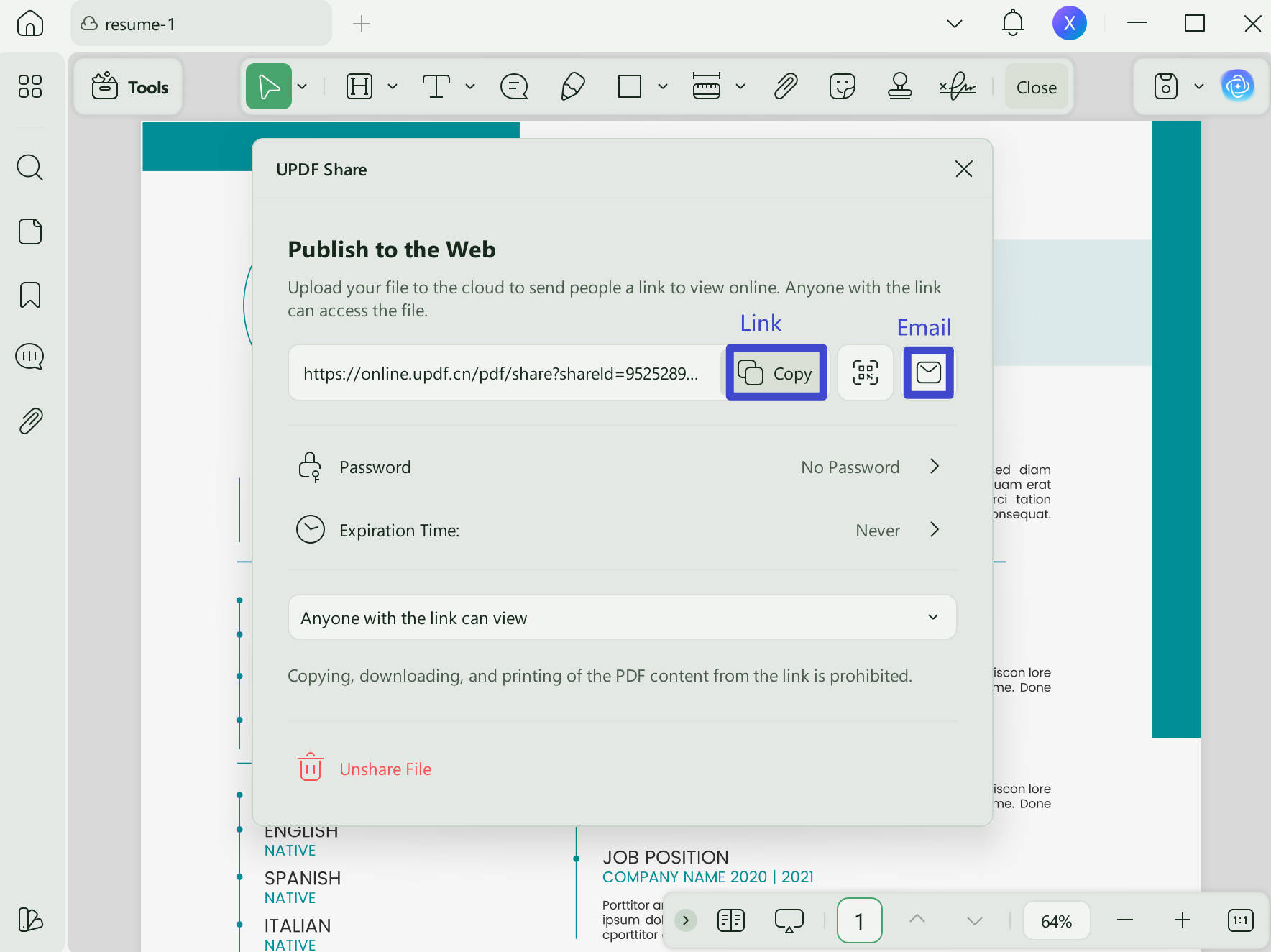
Task: Select the Text typewriter tool
Action: click(x=436, y=87)
